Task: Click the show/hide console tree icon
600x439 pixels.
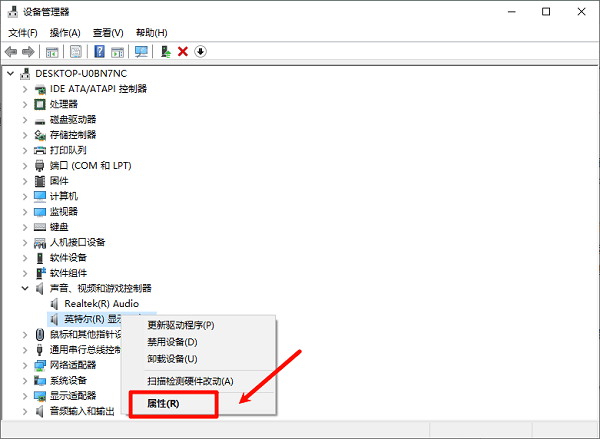Action: point(52,52)
